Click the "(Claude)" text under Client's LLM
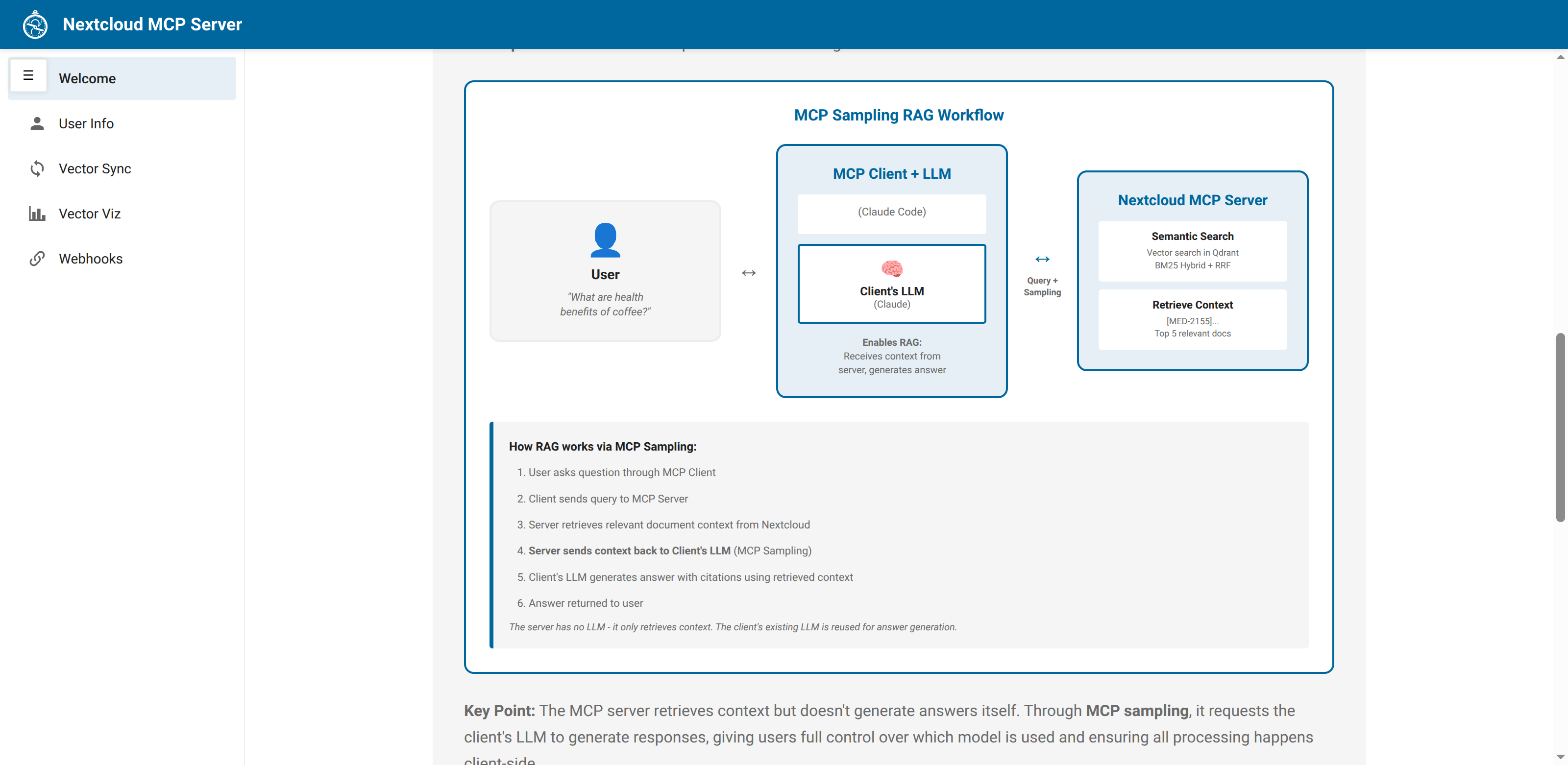Screen dimensions: 1568x765 click(x=892, y=304)
